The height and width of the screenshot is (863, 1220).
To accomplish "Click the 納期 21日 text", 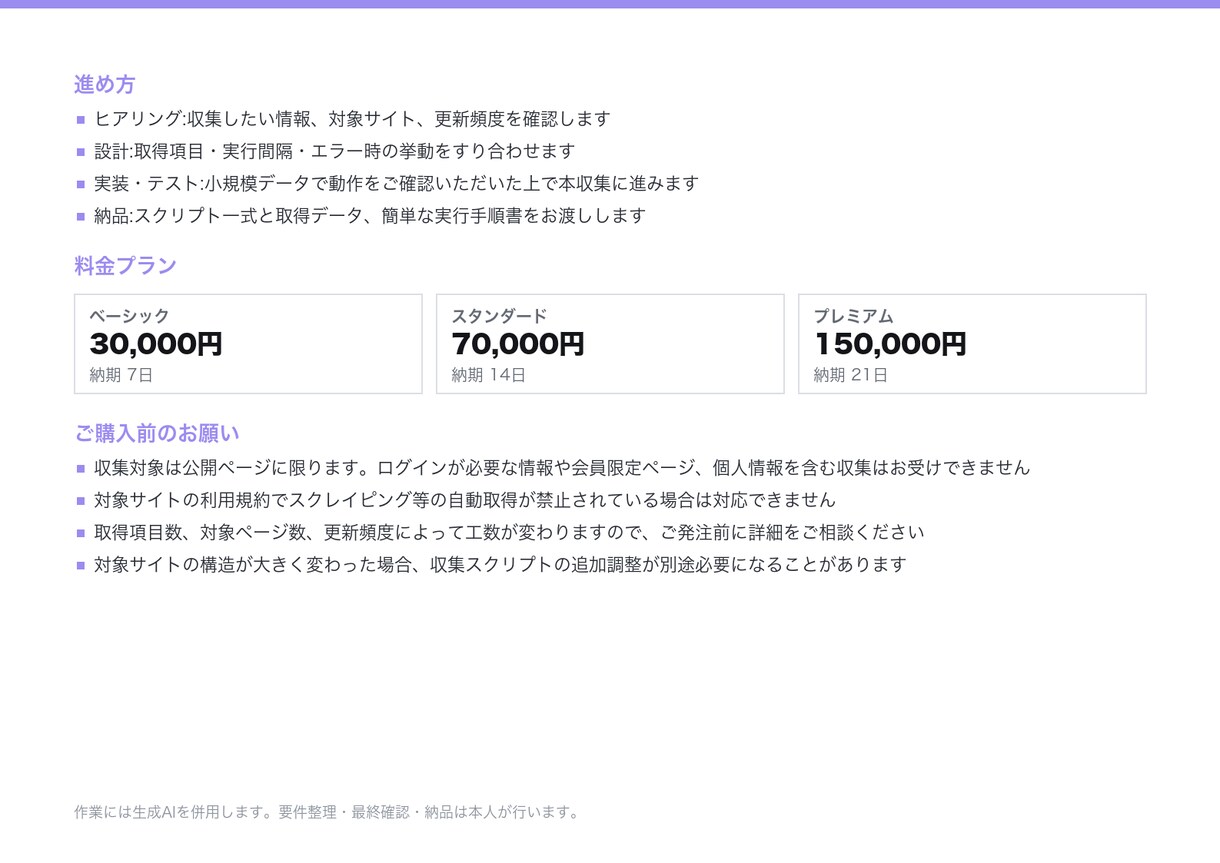I will 850,375.
